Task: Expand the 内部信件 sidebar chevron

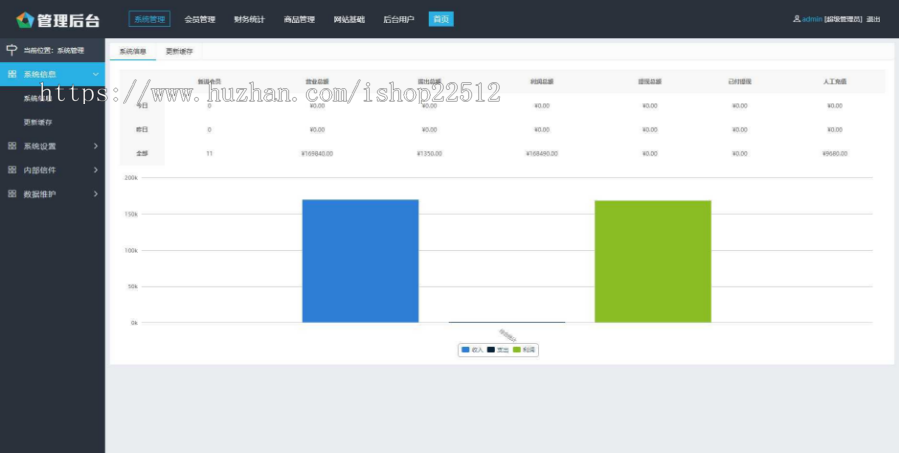Action: pos(96,170)
